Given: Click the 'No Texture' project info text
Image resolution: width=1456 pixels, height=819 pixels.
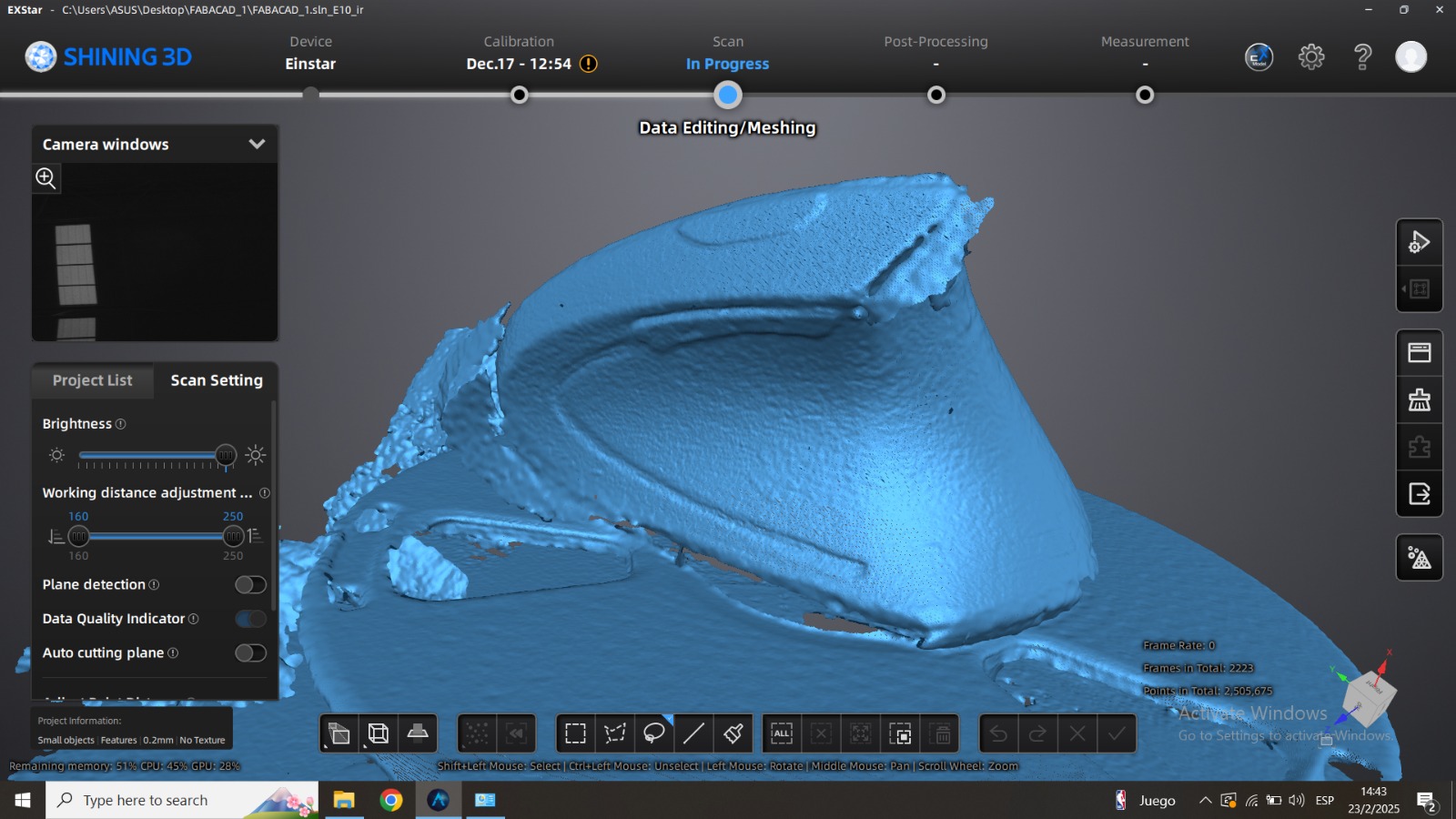Looking at the screenshot, I should pyautogui.click(x=202, y=741).
